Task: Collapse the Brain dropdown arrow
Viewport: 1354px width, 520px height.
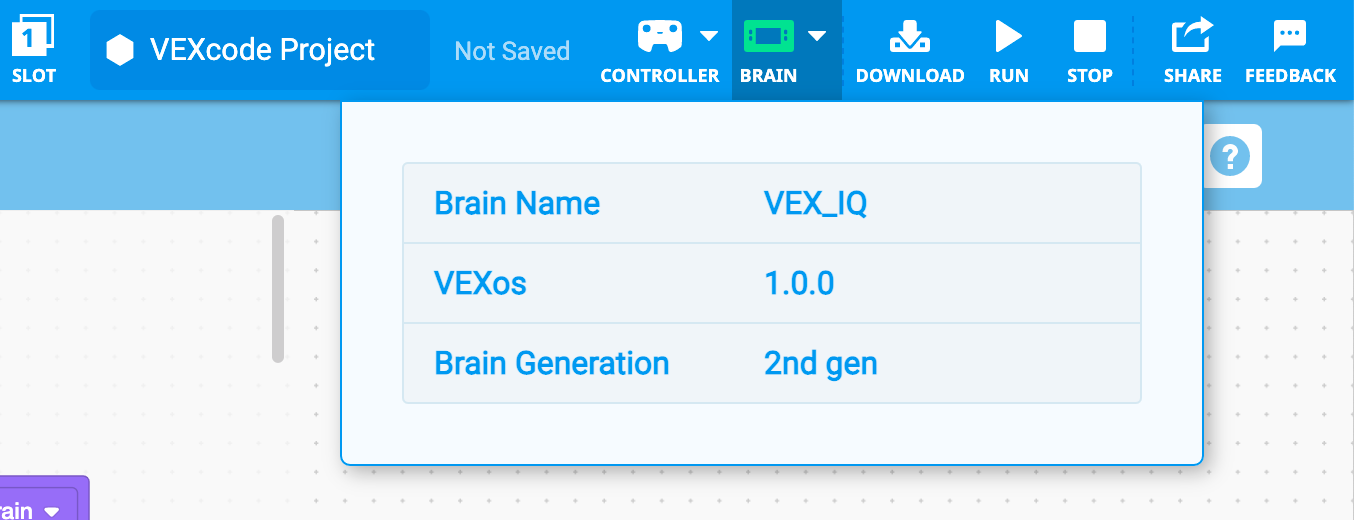Action: point(817,36)
